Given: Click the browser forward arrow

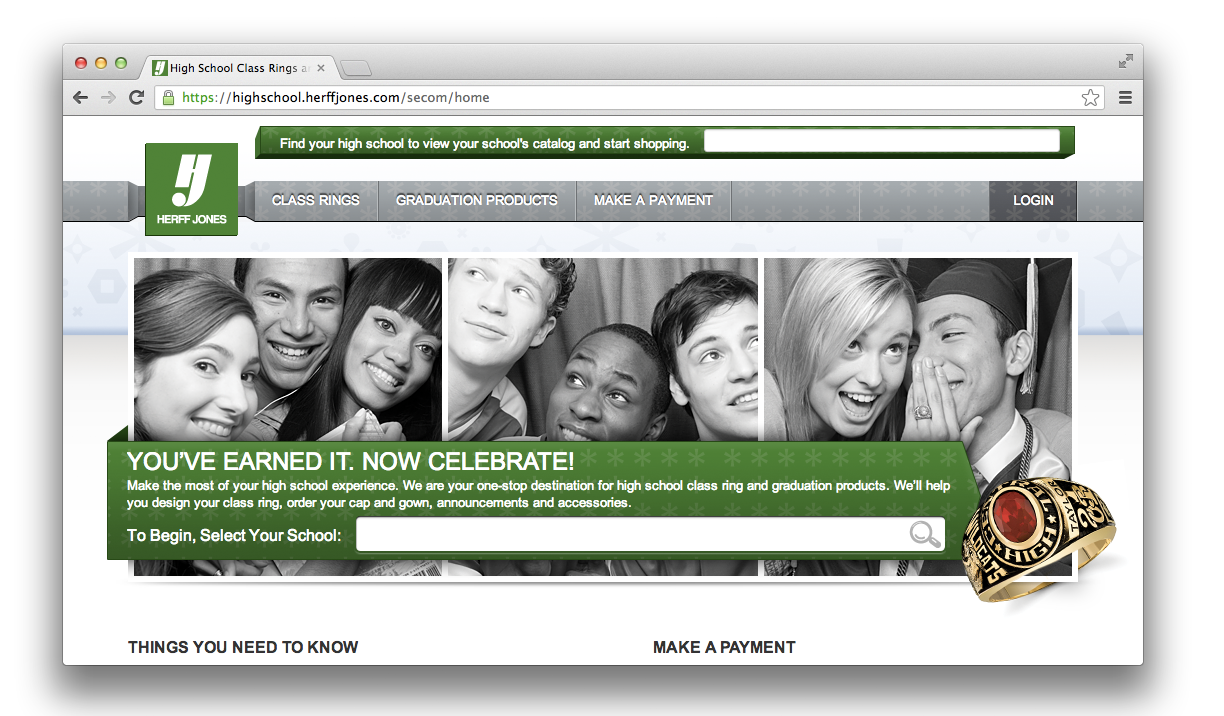Looking at the screenshot, I should tap(109, 98).
